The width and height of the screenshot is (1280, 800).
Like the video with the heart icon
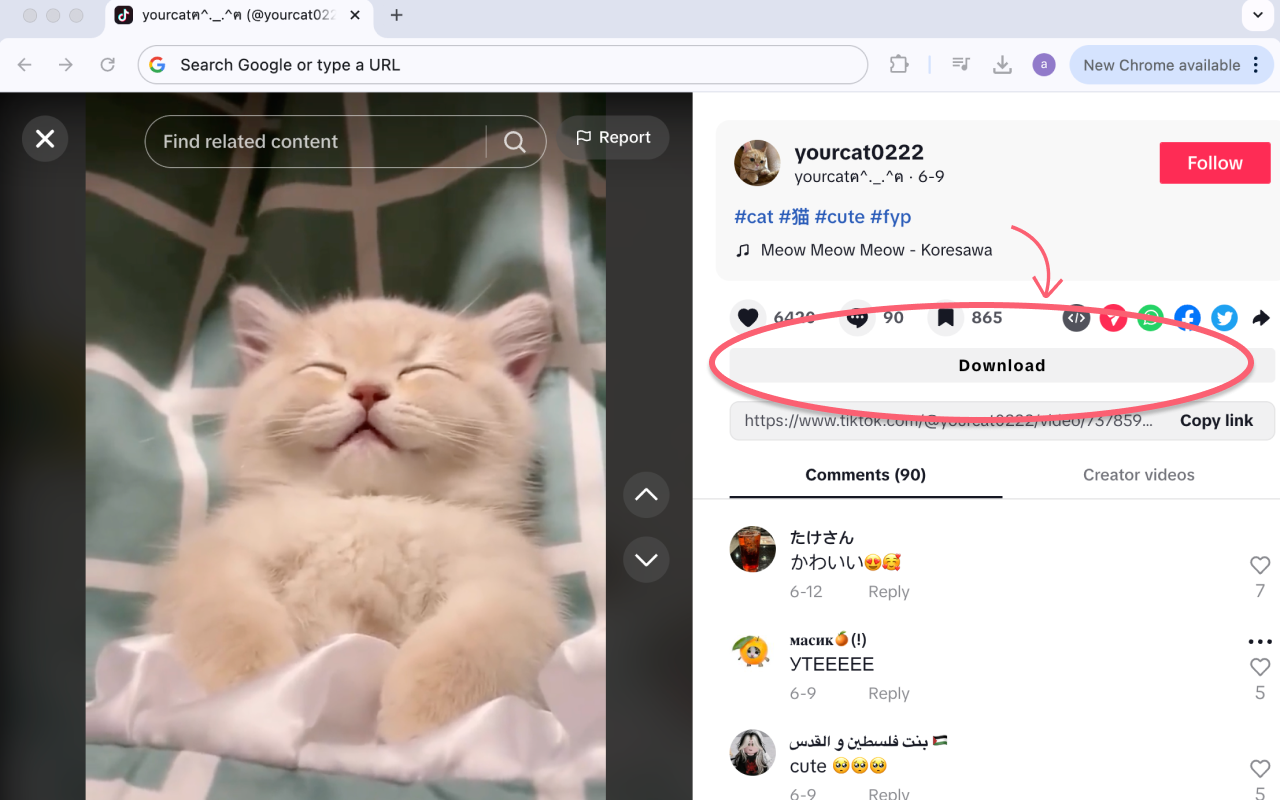pyautogui.click(x=747, y=317)
